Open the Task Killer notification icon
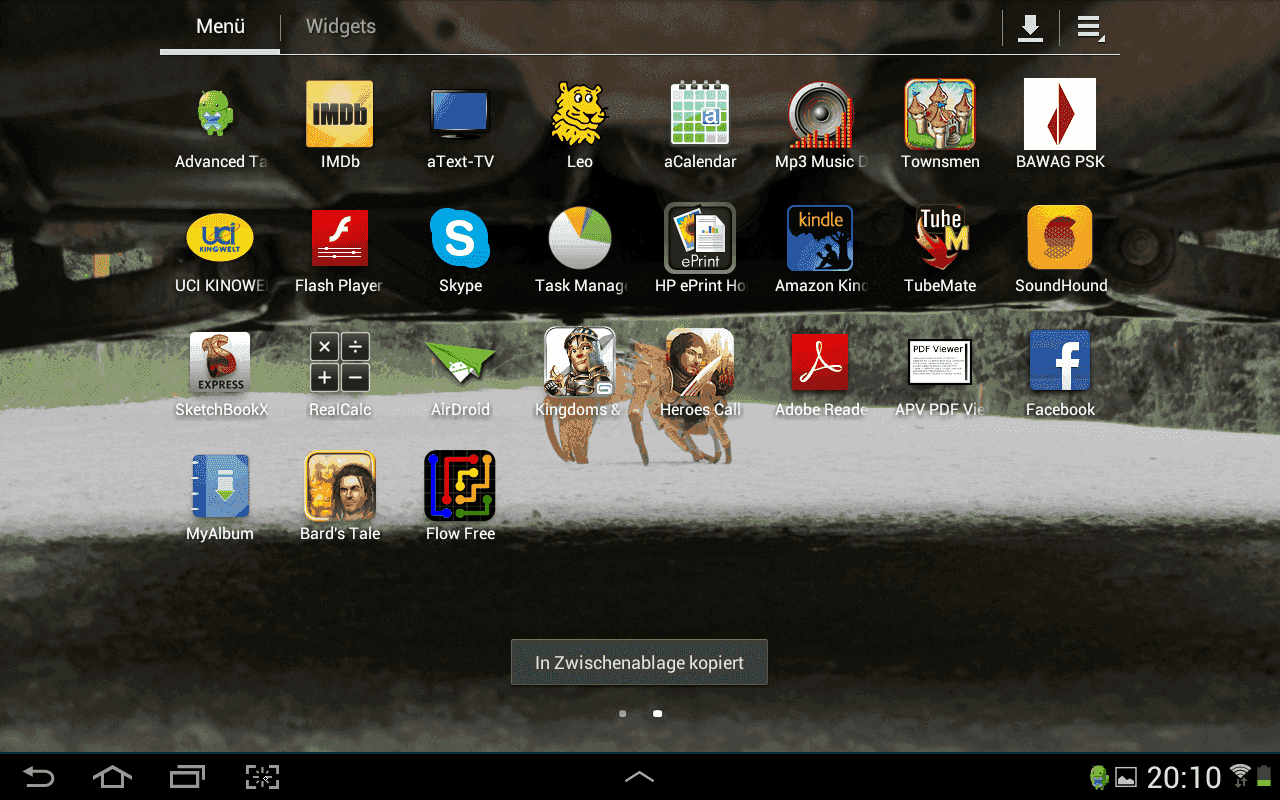 (1099, 777)
